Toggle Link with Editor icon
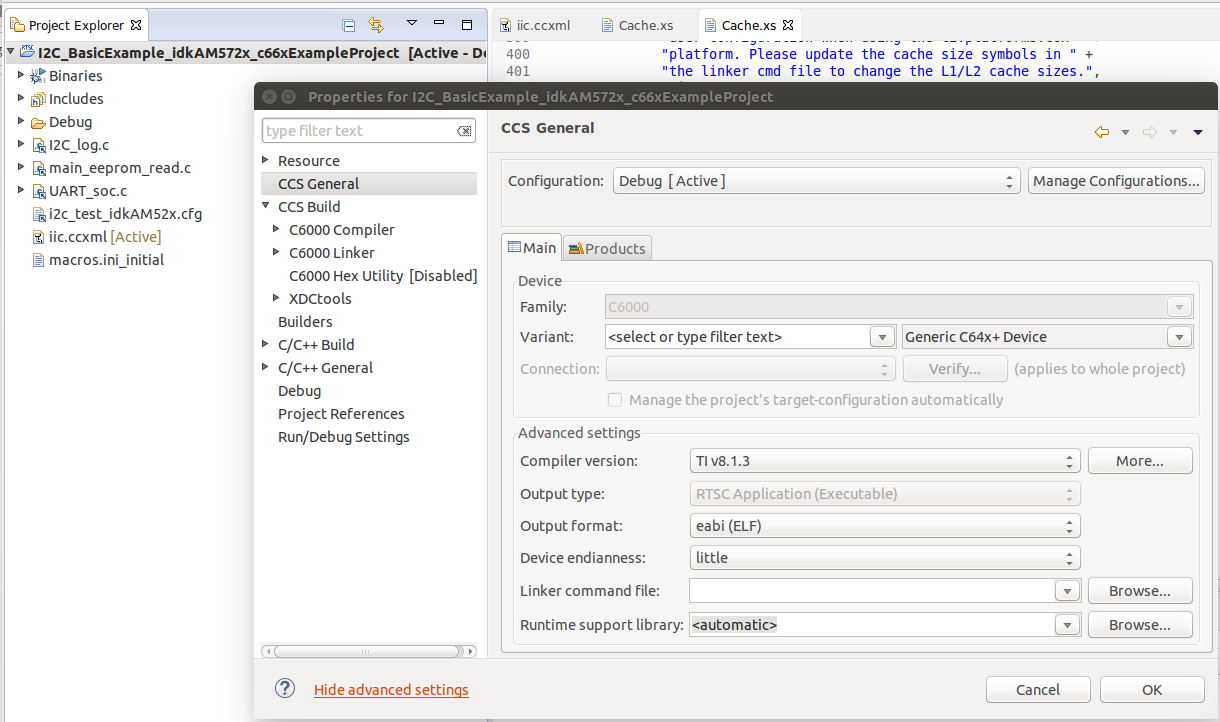 tap(376, 25)
